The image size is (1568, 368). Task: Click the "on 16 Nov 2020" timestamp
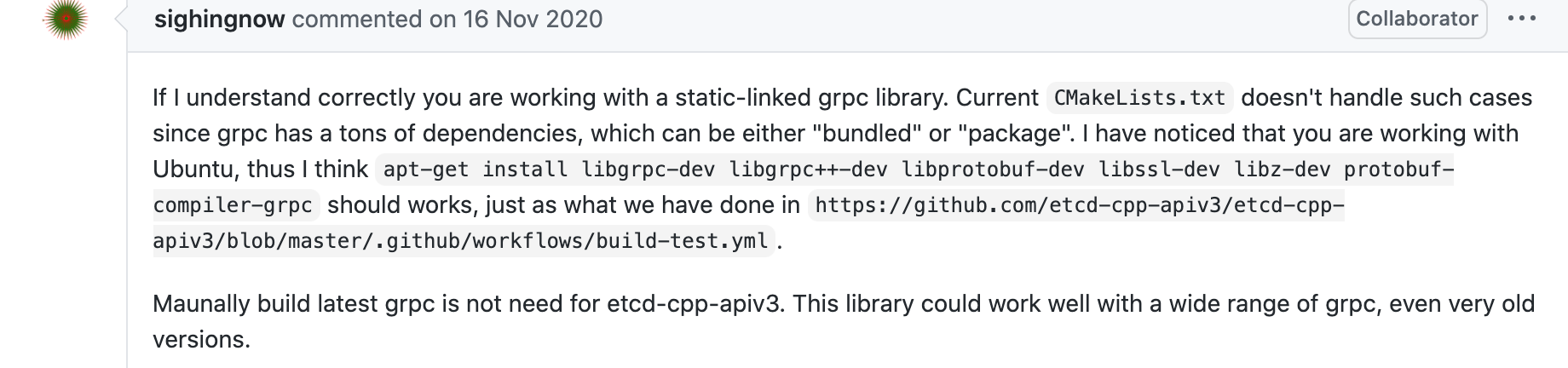point(516,19)
